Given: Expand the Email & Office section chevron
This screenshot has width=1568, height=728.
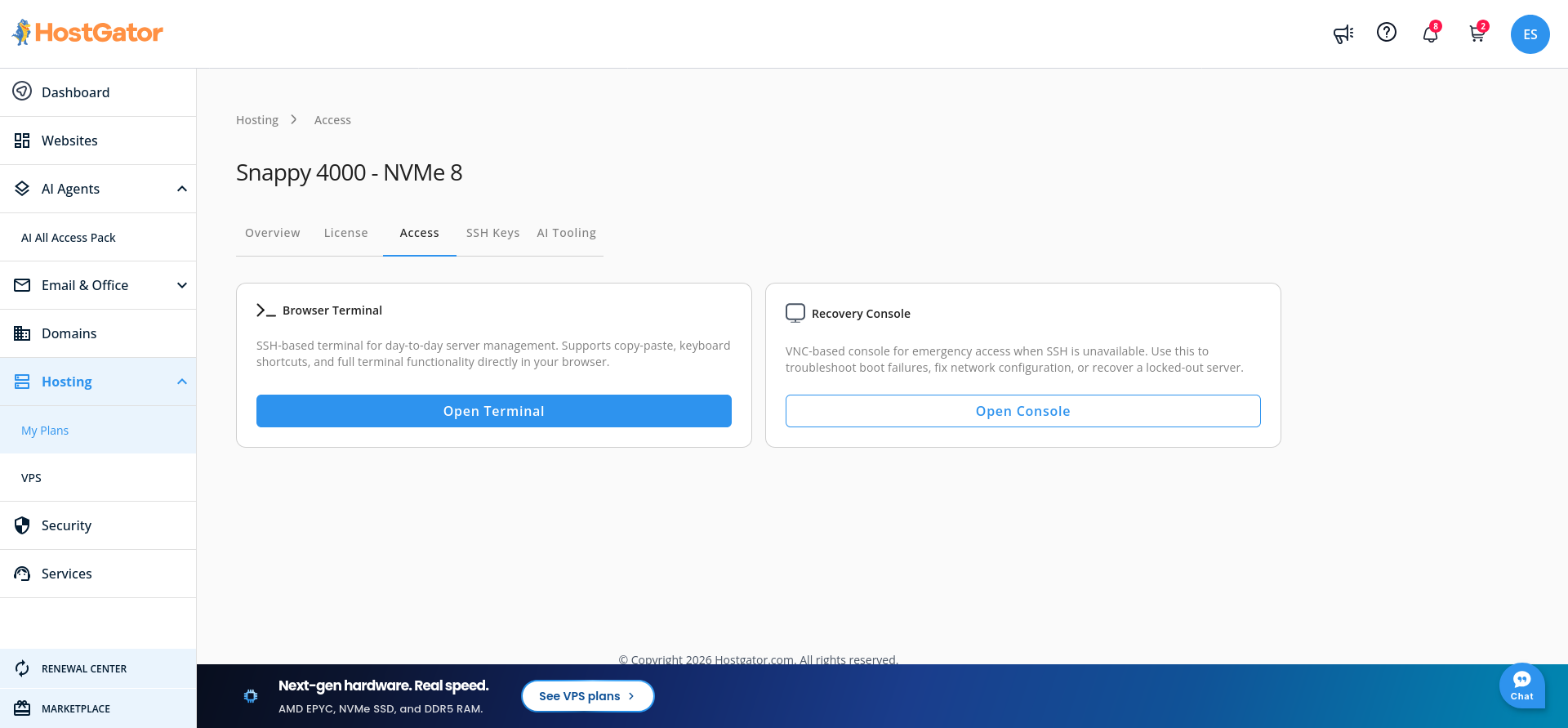Looking at the screenshot, I should [182, 285].
